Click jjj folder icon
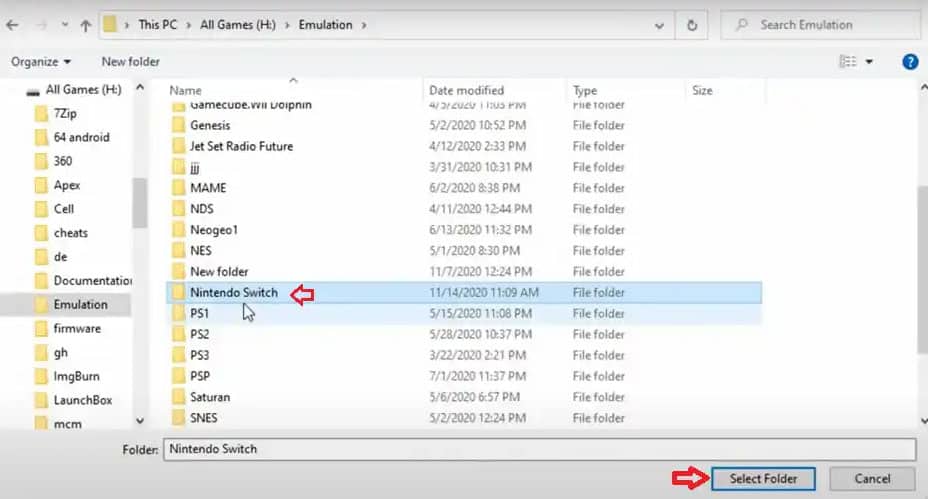 [178, 167]
